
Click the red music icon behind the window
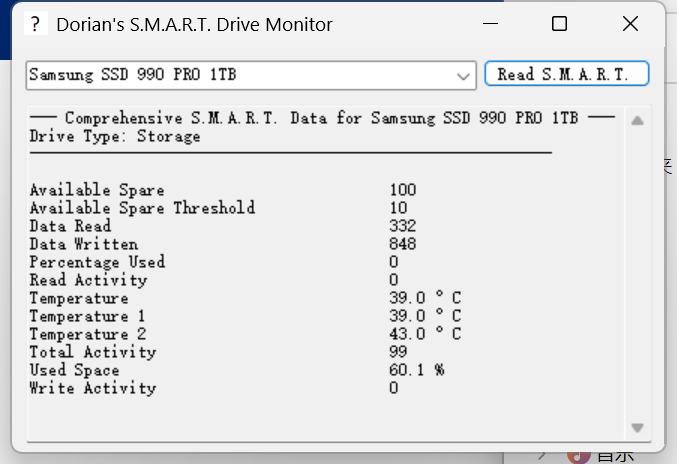[x=578, y=455]
